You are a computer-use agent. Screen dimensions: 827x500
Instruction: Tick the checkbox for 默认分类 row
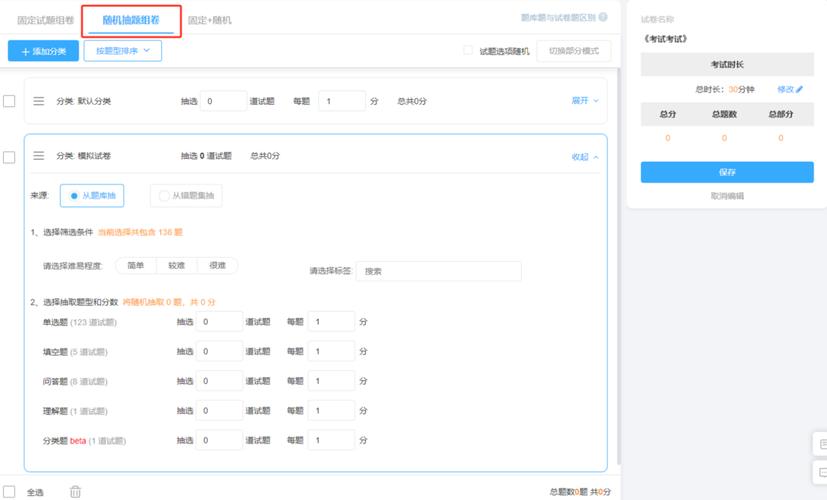pos(9,101)
